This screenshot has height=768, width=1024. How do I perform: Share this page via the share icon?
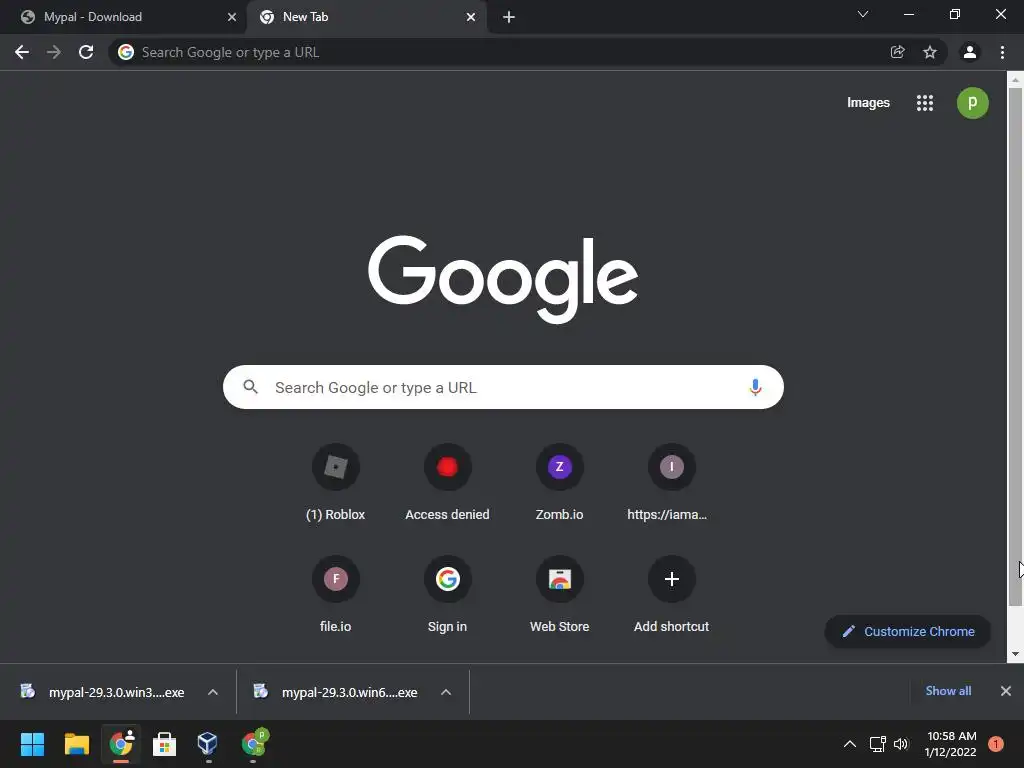[898, 52]
